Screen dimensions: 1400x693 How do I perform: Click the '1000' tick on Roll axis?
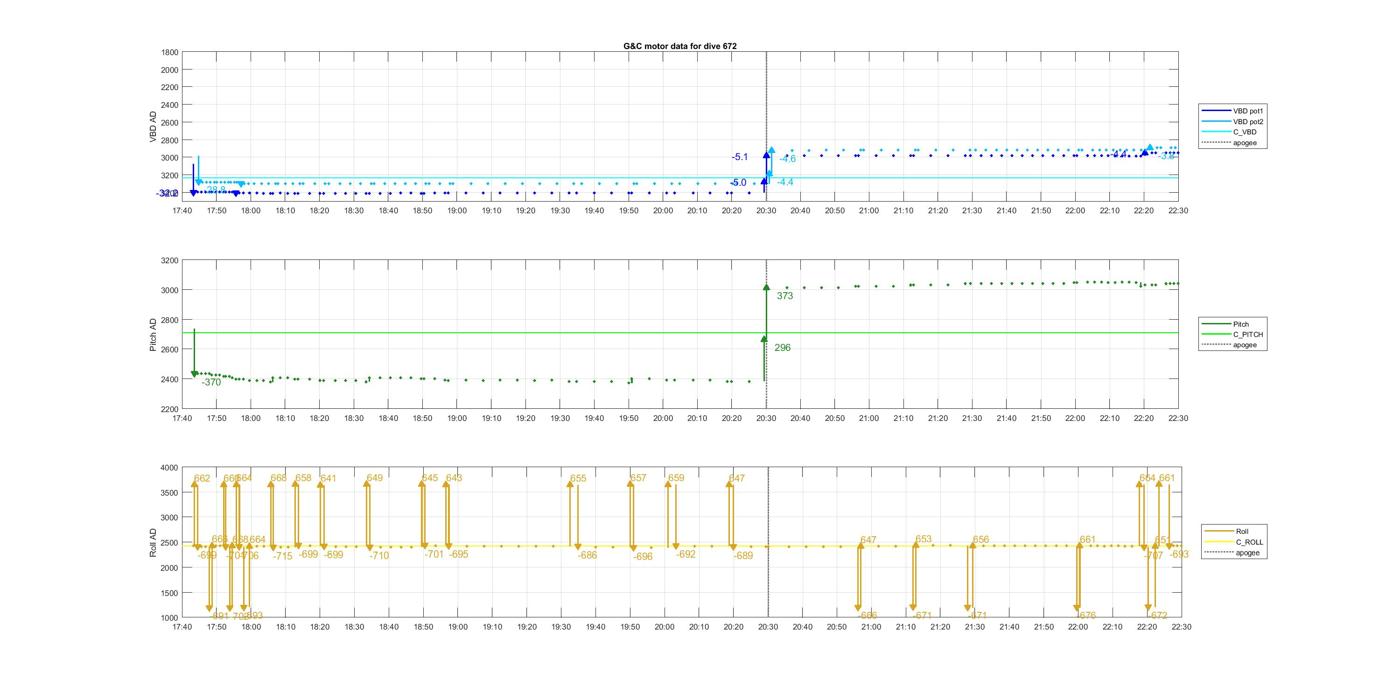pyautogui.click(x=168, y=617)
